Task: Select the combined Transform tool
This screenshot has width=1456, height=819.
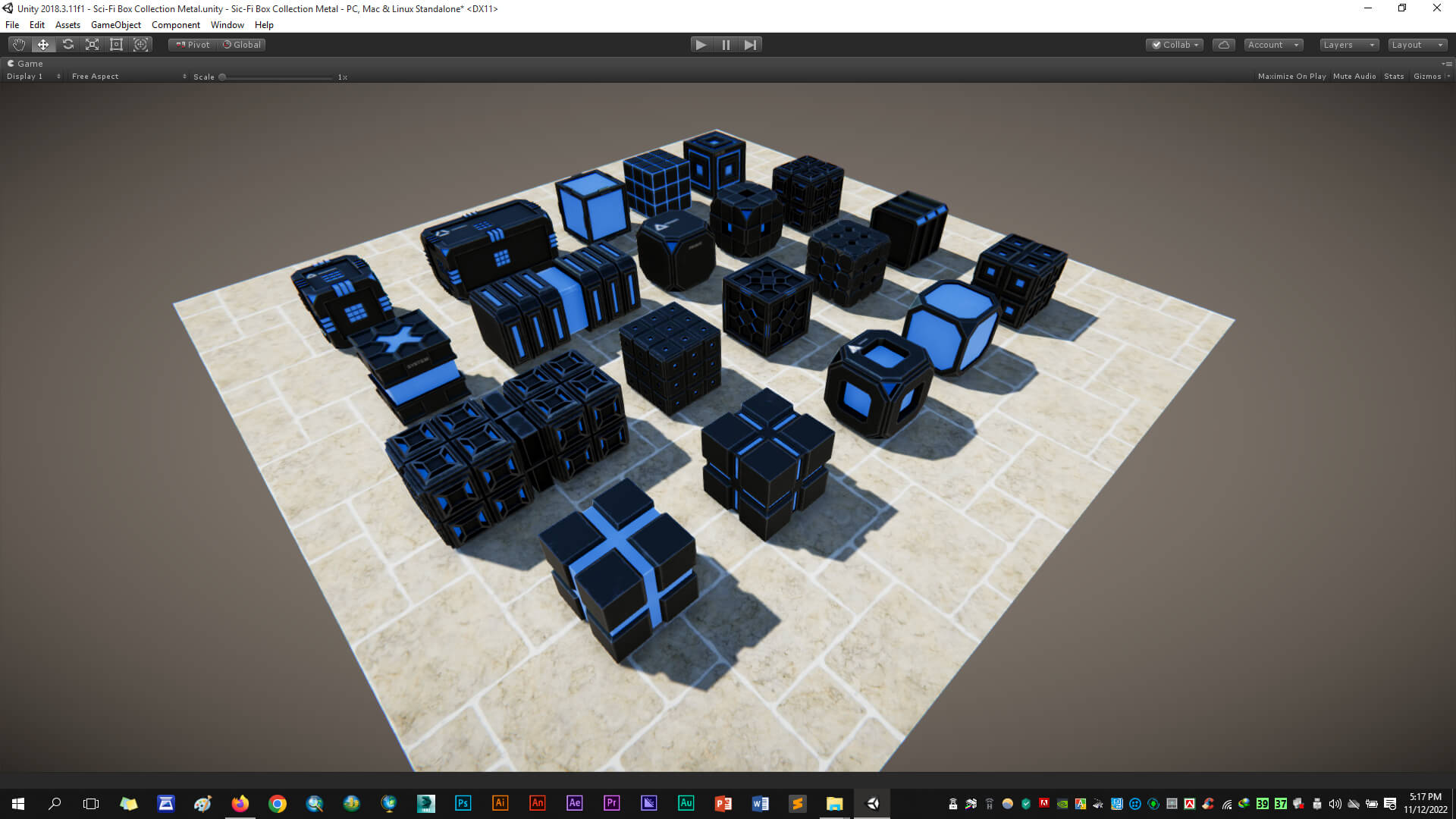Action: pos(141,45)
